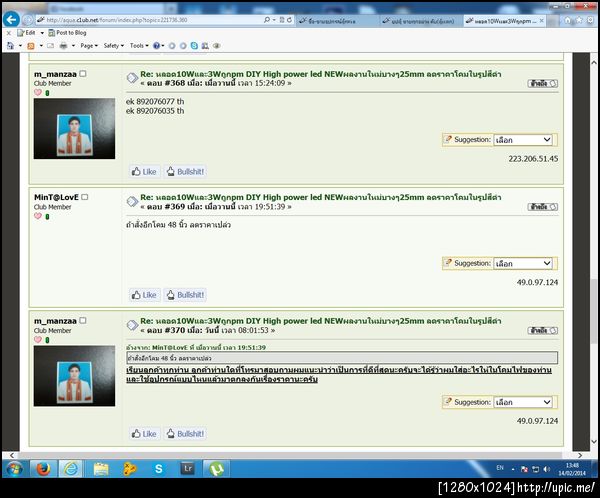The width and height of the screenshot is (600, 498).
Task: Tick checkbox next to MinT@LovE
Action: [x=85, y=197]
